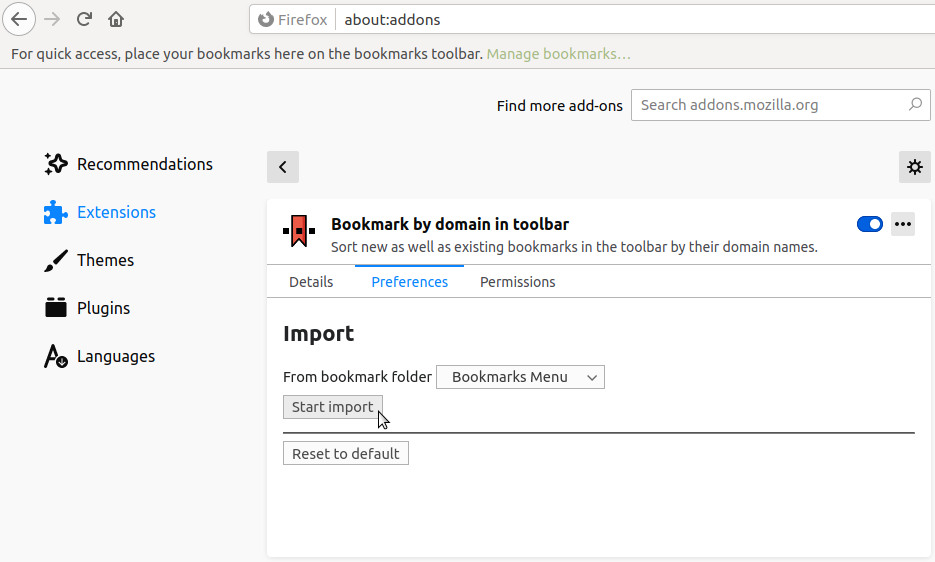The height and width of the screenshot is (562, 935).
Task: Go back with the browser back arrow
Action: pos(19,19)
